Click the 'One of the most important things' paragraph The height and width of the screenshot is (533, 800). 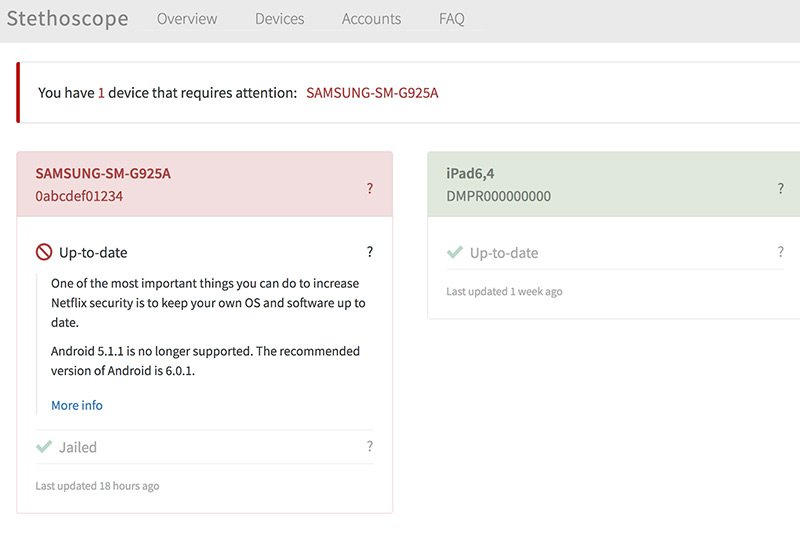208,303
